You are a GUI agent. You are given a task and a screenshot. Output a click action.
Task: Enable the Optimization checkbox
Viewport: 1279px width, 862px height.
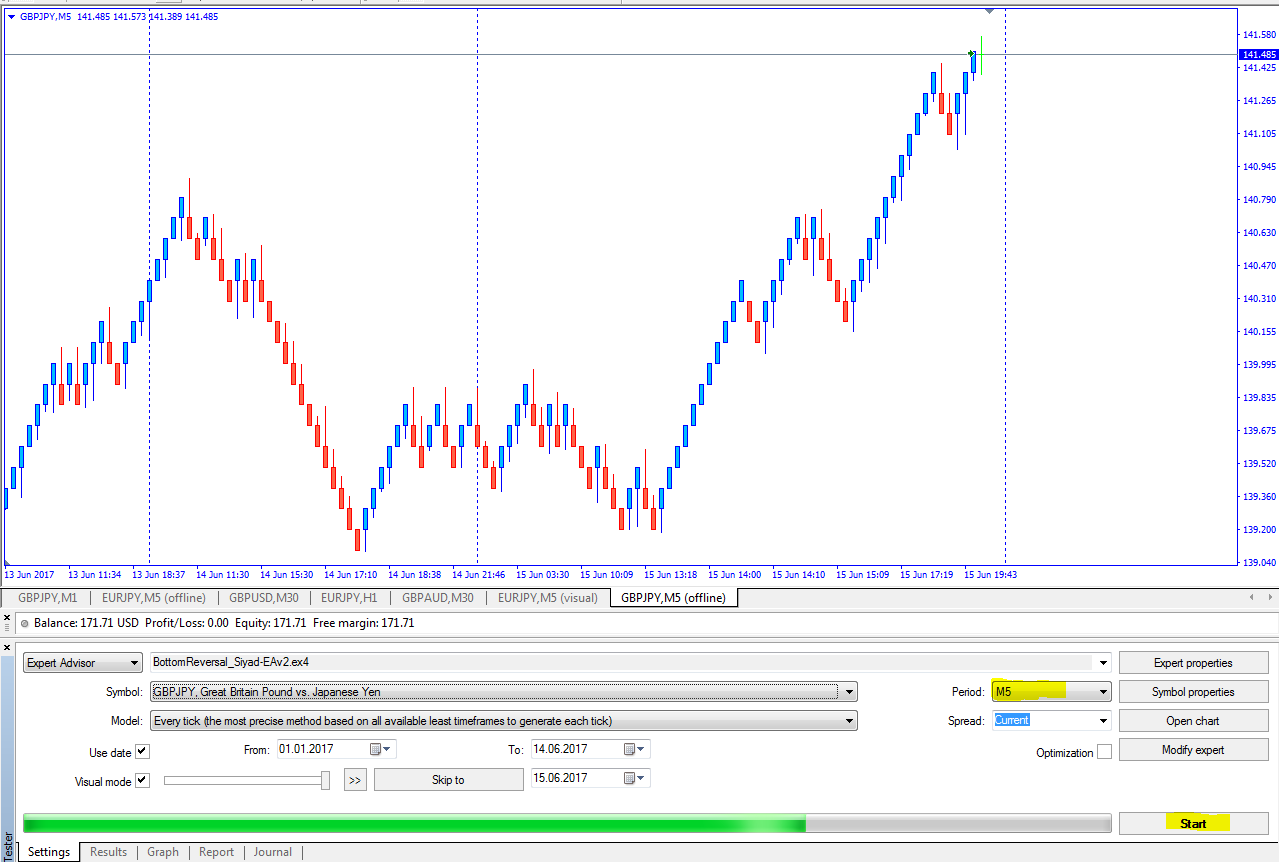coord(1104,752)
